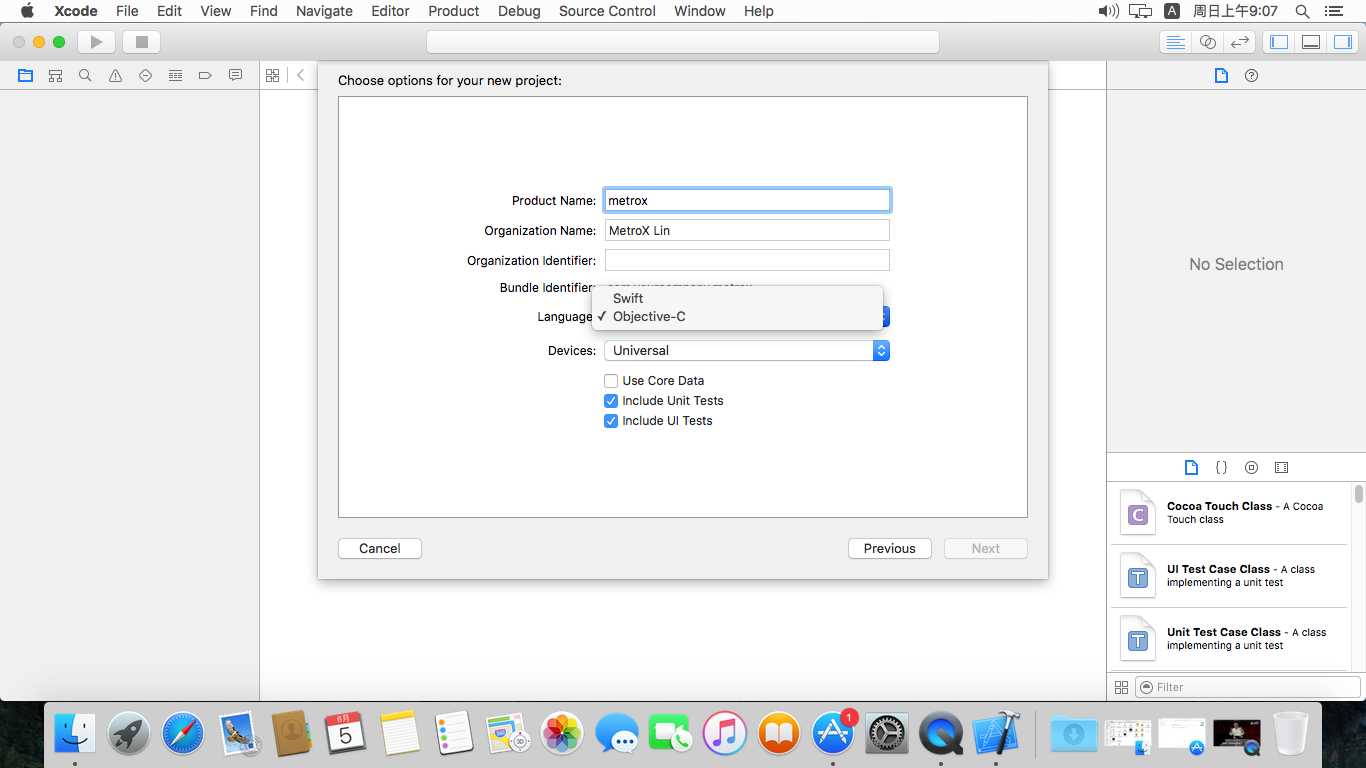Choose Swift from language popup

(737, 298)
